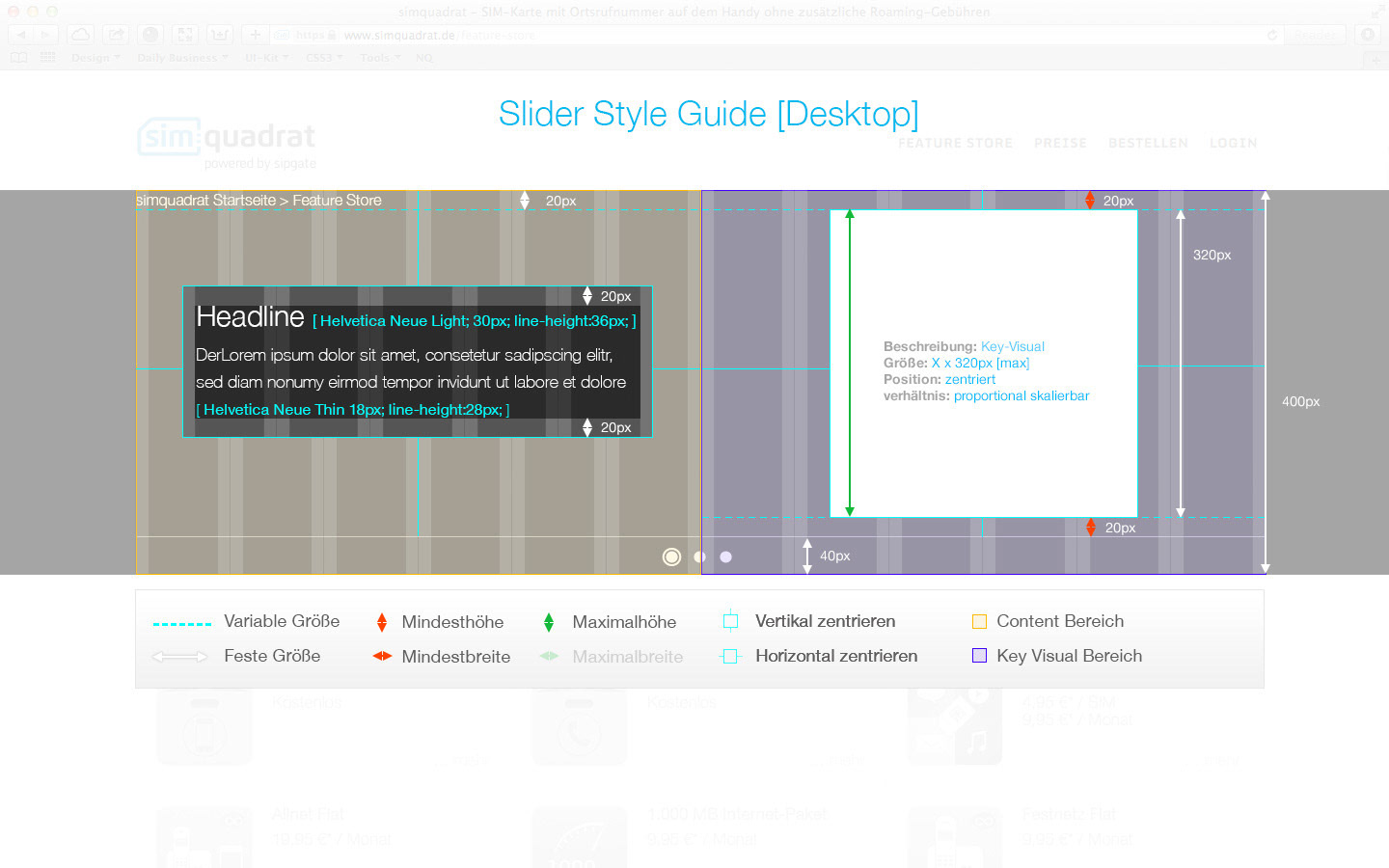The height and width of the screenshot is (868, 1389).
Task: Click the Mindesthöhe legend label
Action: click(x=452, y=622)
